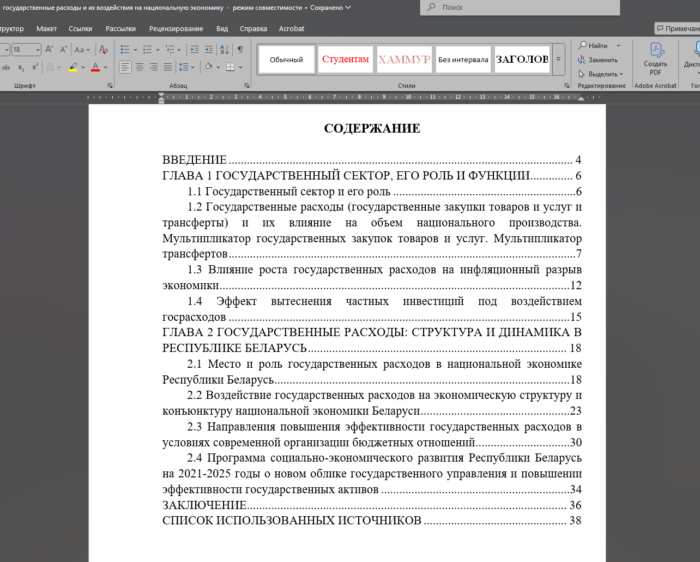Apply yellow text highlight color
Viewport: 700px width, 562px height.
(73, 67)
